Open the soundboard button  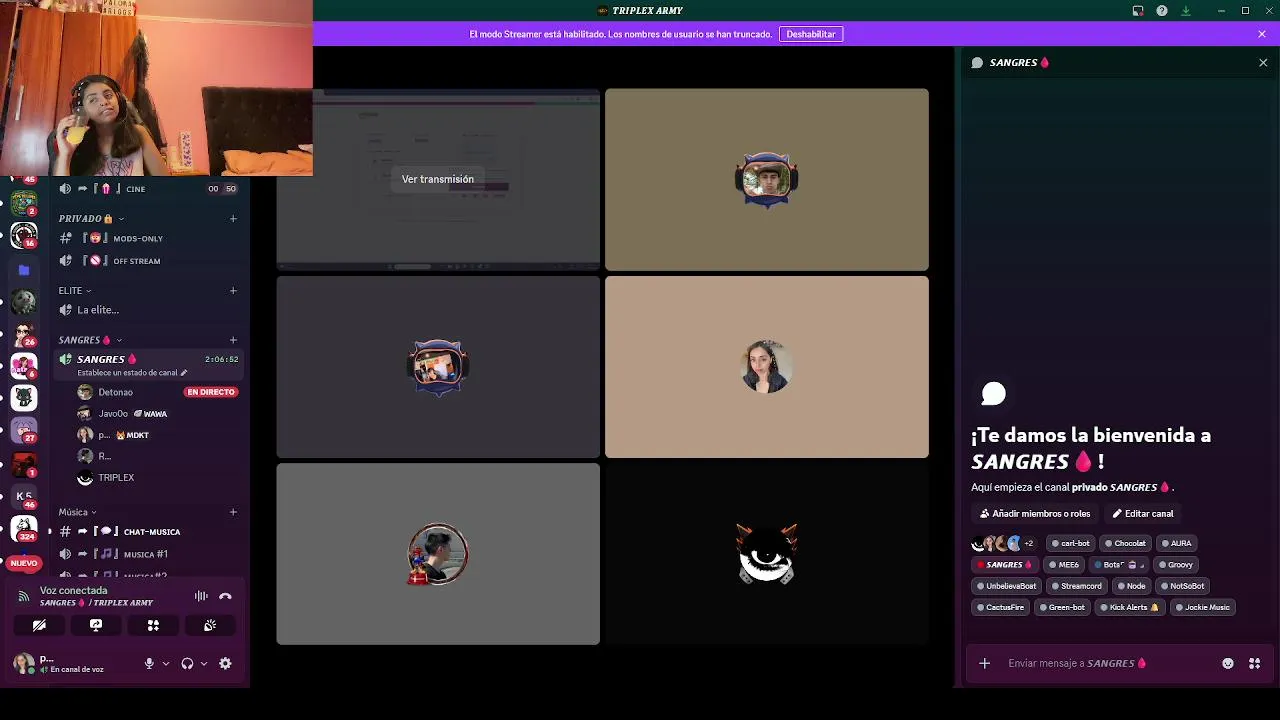pos(210,625)
